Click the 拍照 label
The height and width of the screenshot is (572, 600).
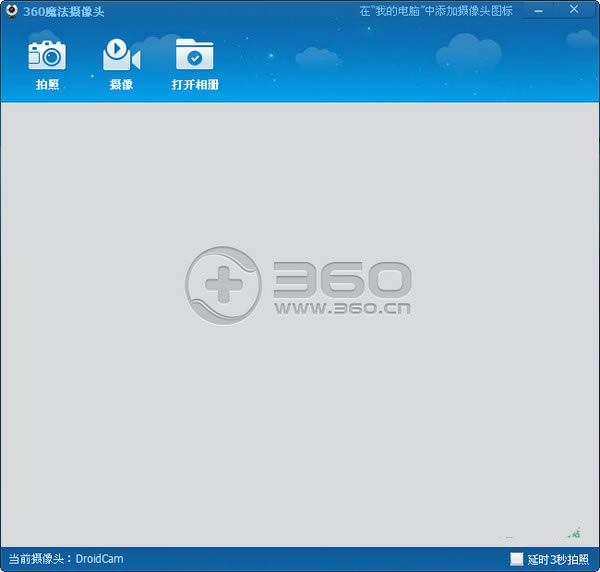tap(47, 84)
